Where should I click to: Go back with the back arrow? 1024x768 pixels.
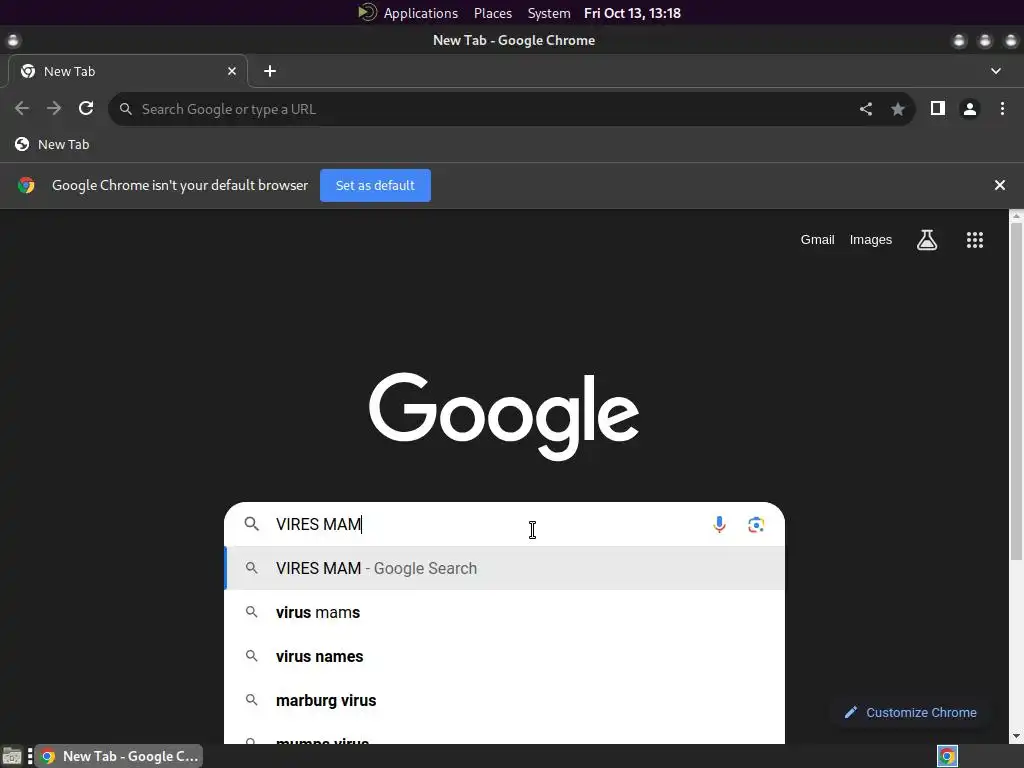[22, 108]
